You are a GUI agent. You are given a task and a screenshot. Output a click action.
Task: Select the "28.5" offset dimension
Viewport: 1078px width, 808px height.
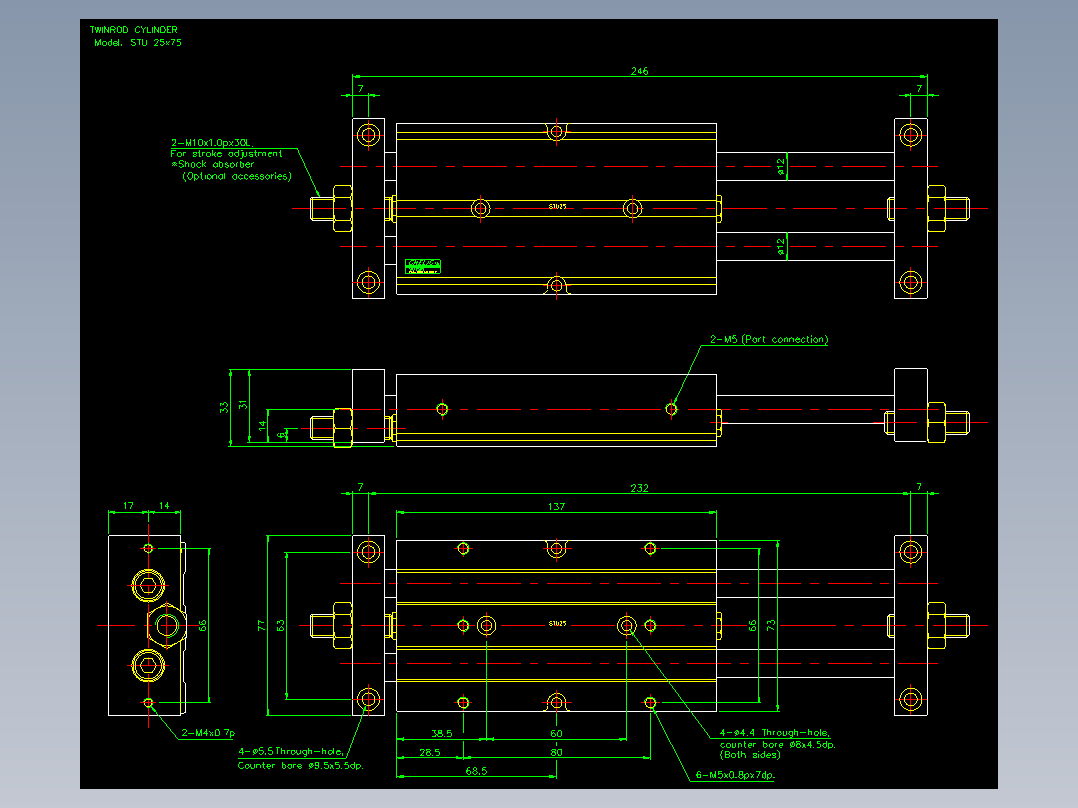coord(430,753)
